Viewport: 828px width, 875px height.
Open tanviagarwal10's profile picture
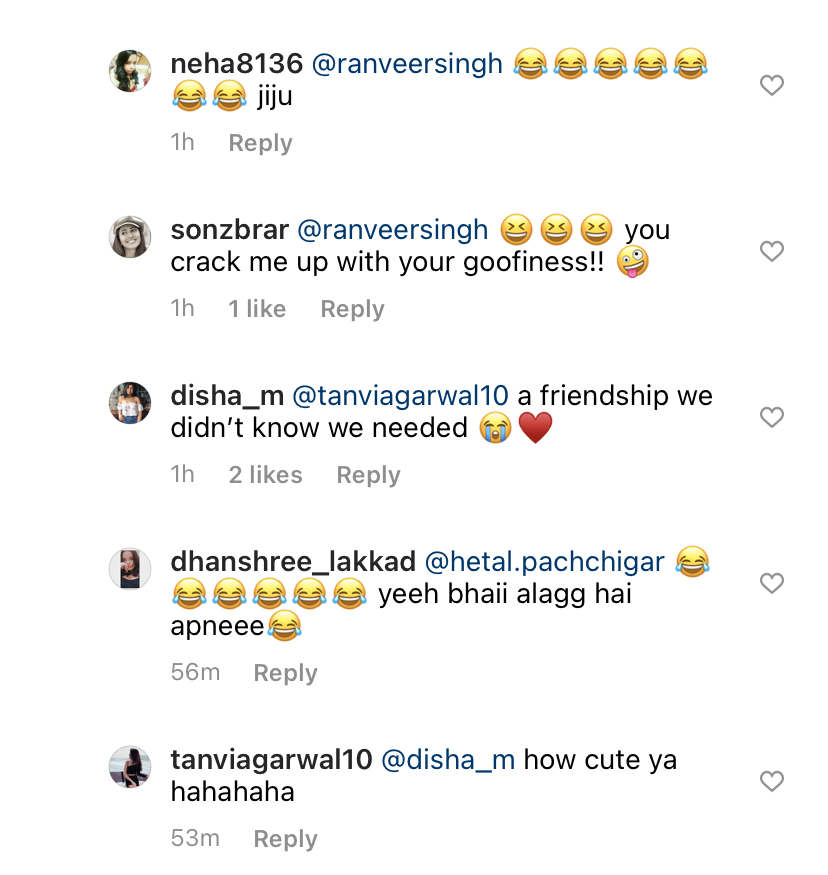130,765
